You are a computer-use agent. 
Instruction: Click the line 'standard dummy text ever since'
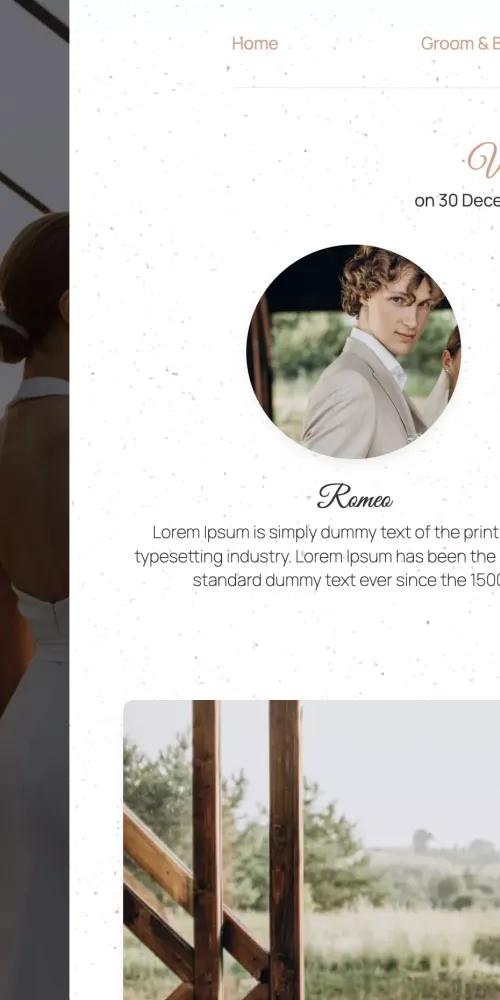[346, 580]
